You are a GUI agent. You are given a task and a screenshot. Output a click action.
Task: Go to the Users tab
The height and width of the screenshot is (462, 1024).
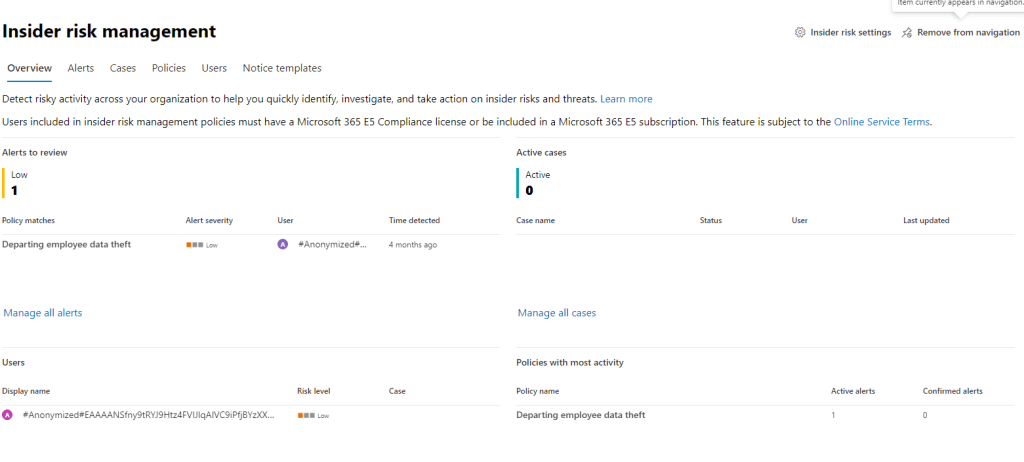214,68
